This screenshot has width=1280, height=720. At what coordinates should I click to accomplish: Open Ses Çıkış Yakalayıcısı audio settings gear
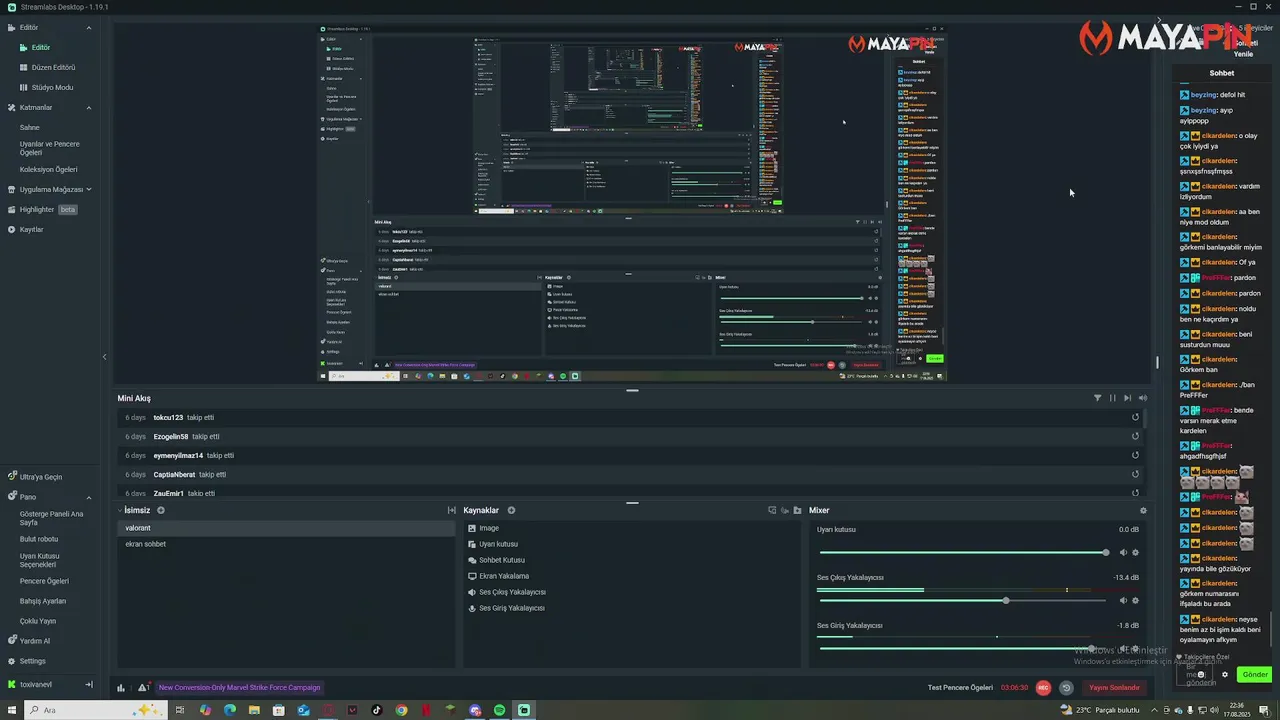pos(1135,600)
